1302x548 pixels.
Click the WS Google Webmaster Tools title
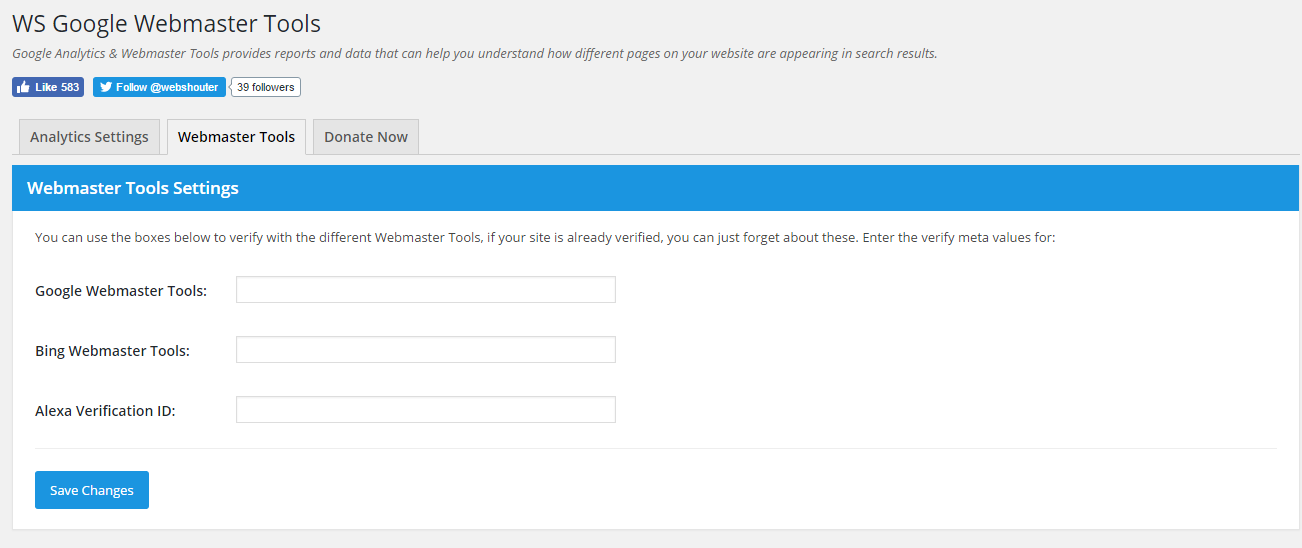166,23
